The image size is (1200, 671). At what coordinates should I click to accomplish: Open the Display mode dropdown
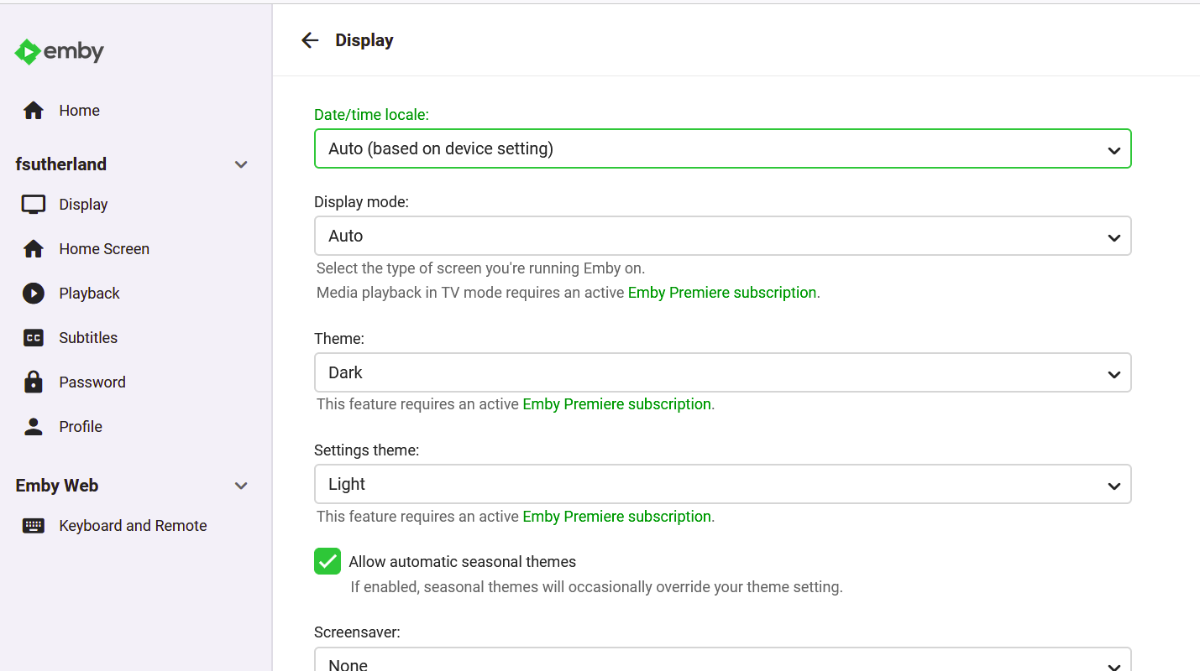point(722,236)
